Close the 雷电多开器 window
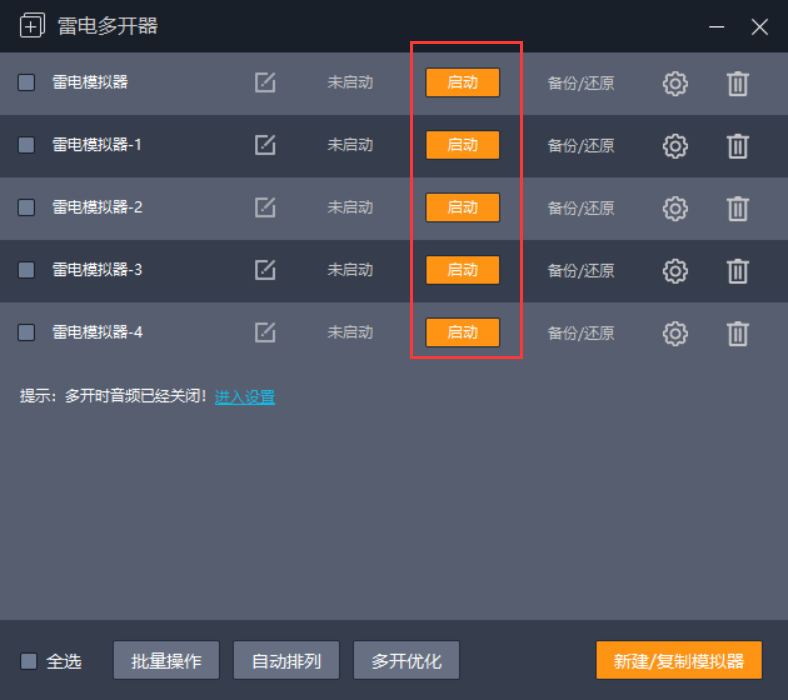 (760, 27)
